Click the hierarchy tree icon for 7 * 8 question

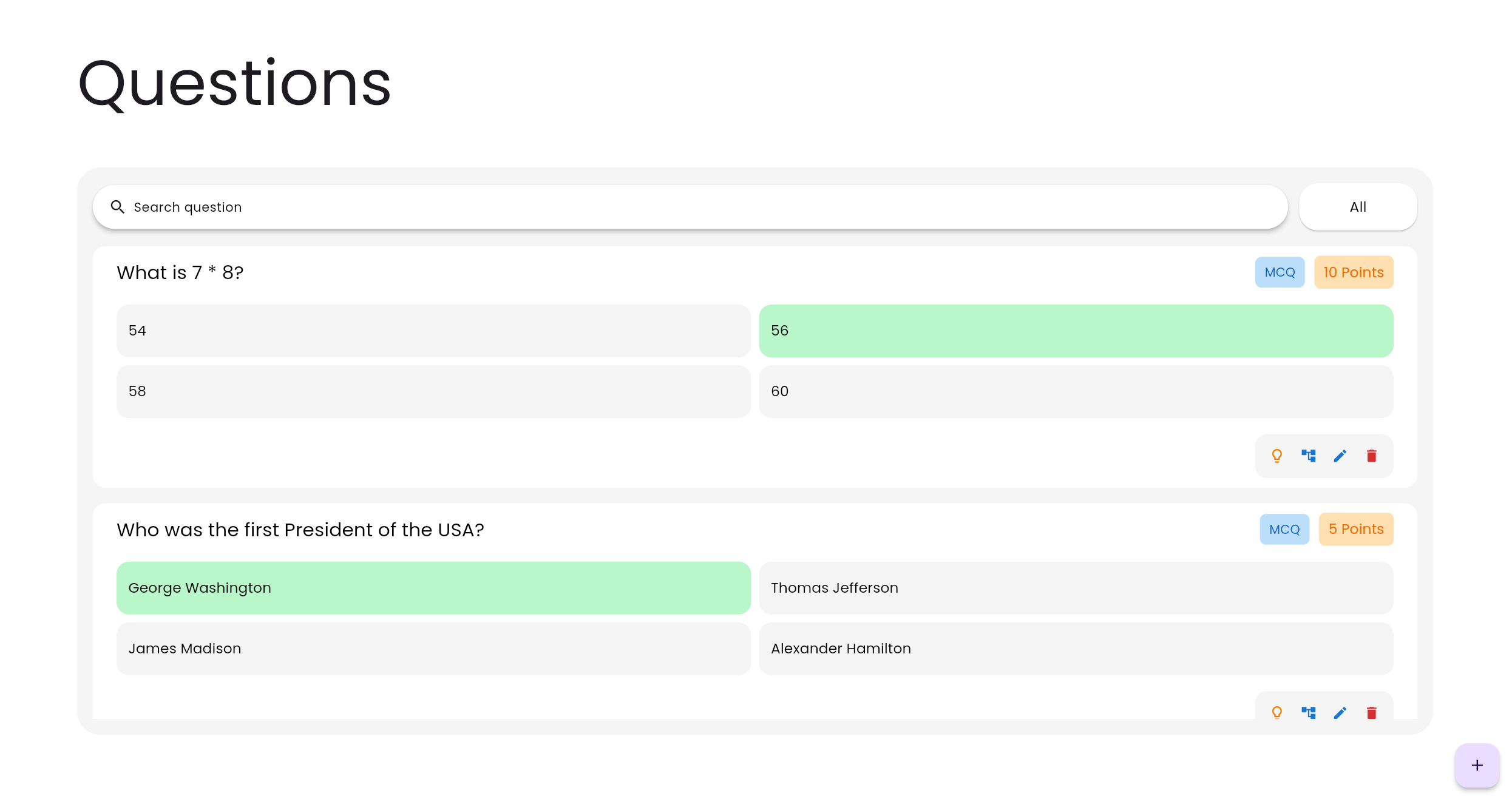pyautogui.click(x=1308, y=456)
